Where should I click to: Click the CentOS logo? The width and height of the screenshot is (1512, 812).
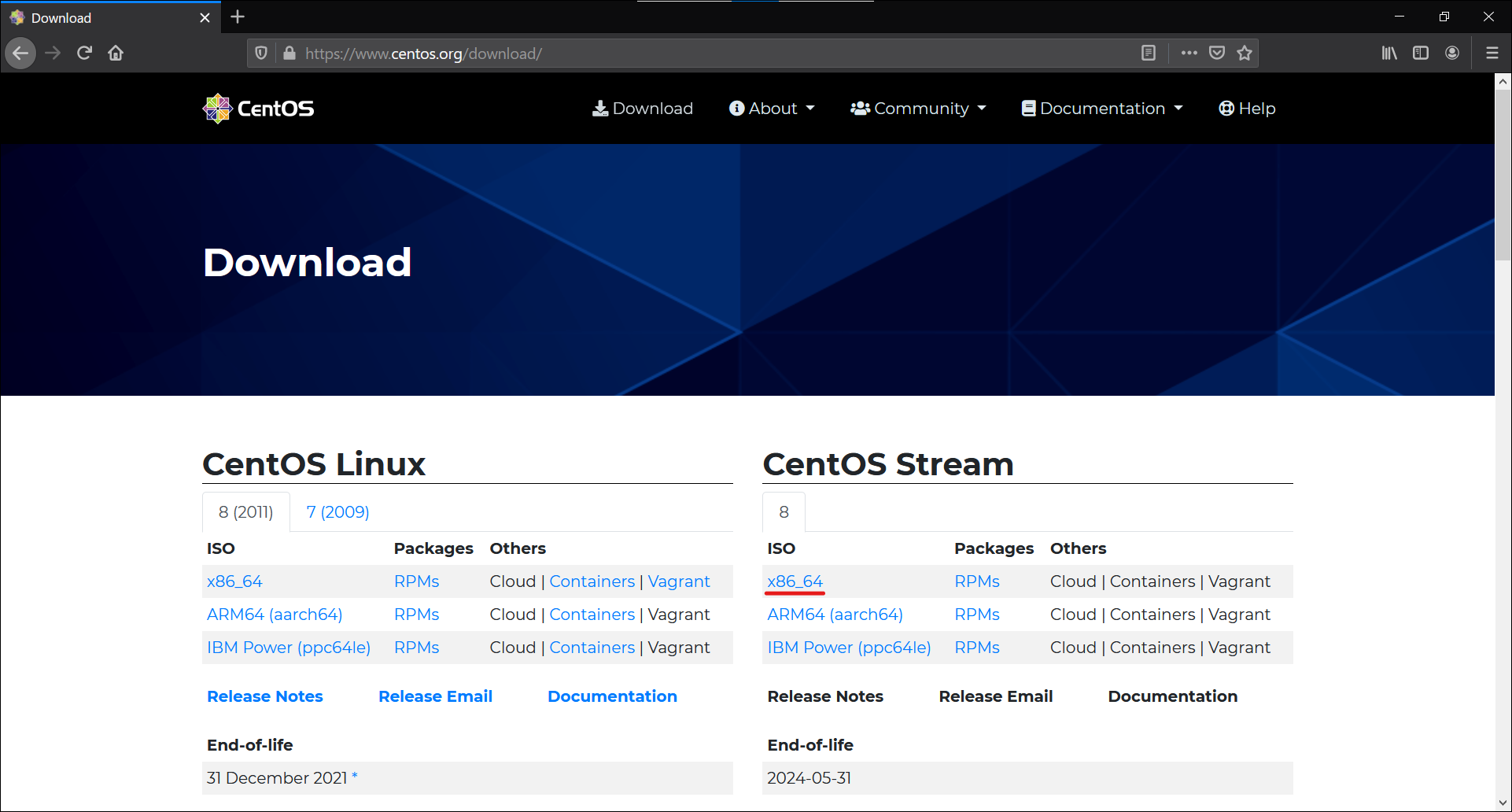pyautogui.click(x=259, y=109)
